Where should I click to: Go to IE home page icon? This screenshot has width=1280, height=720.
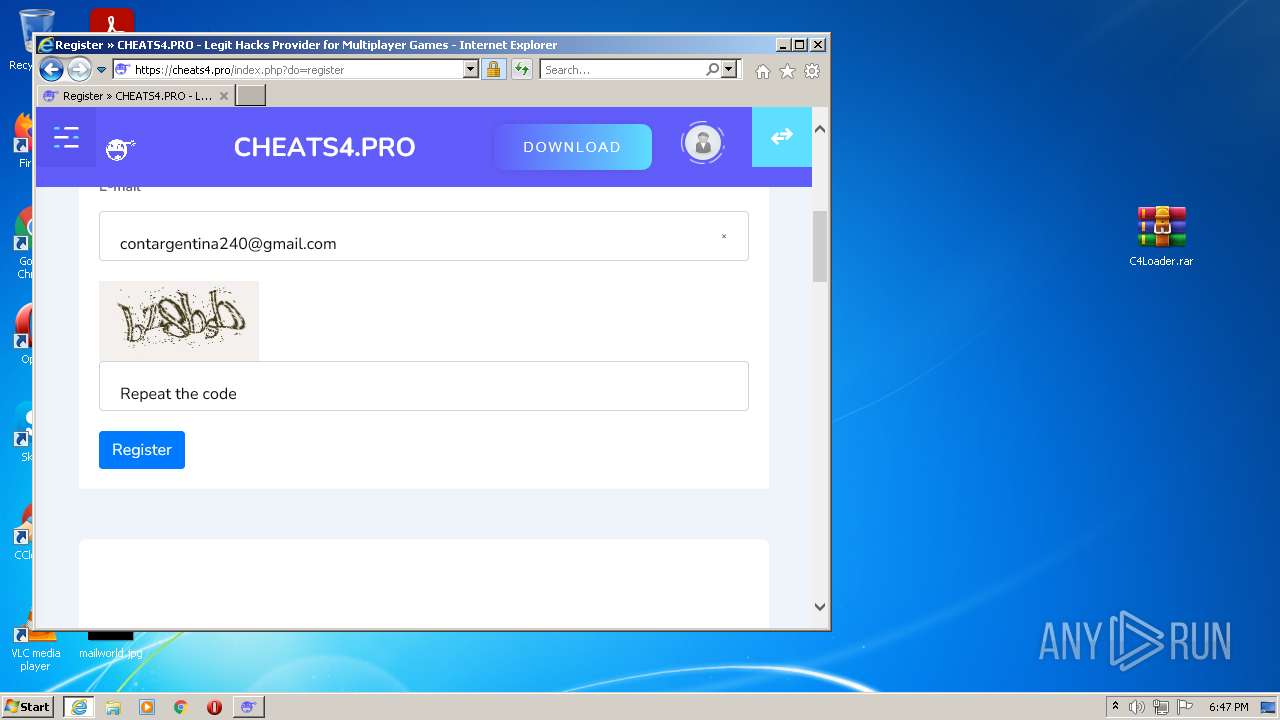coord(763,71)
